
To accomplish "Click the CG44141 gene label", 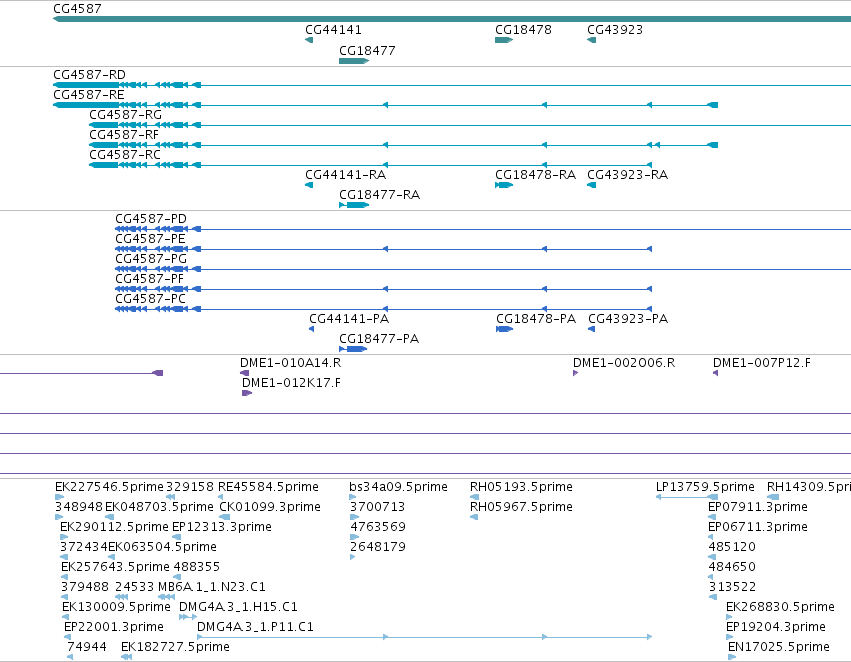I will [333, 30].
